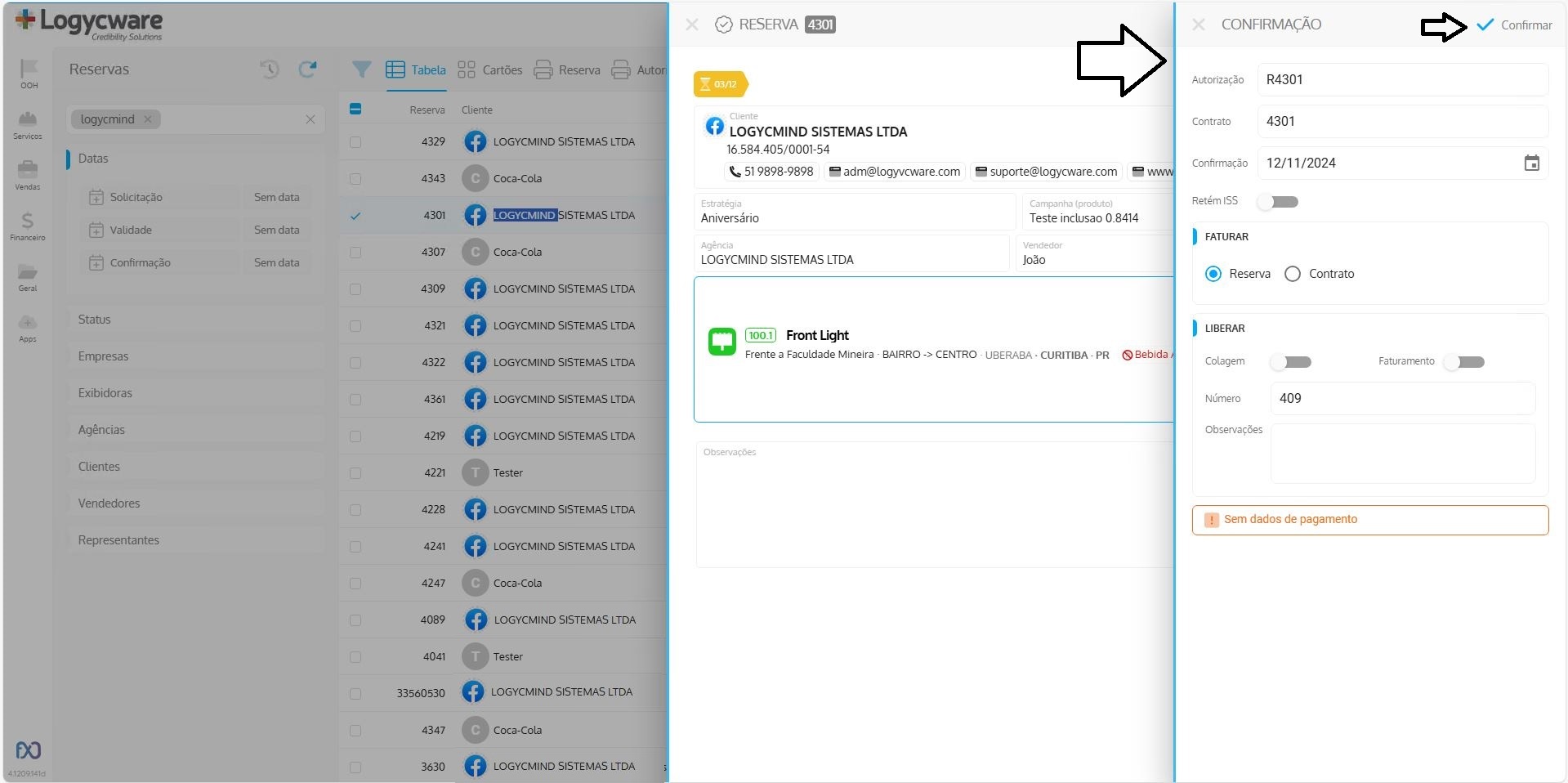Toggle the Colagem switch
The image size is (1568, 783).
pos(1291,362)
